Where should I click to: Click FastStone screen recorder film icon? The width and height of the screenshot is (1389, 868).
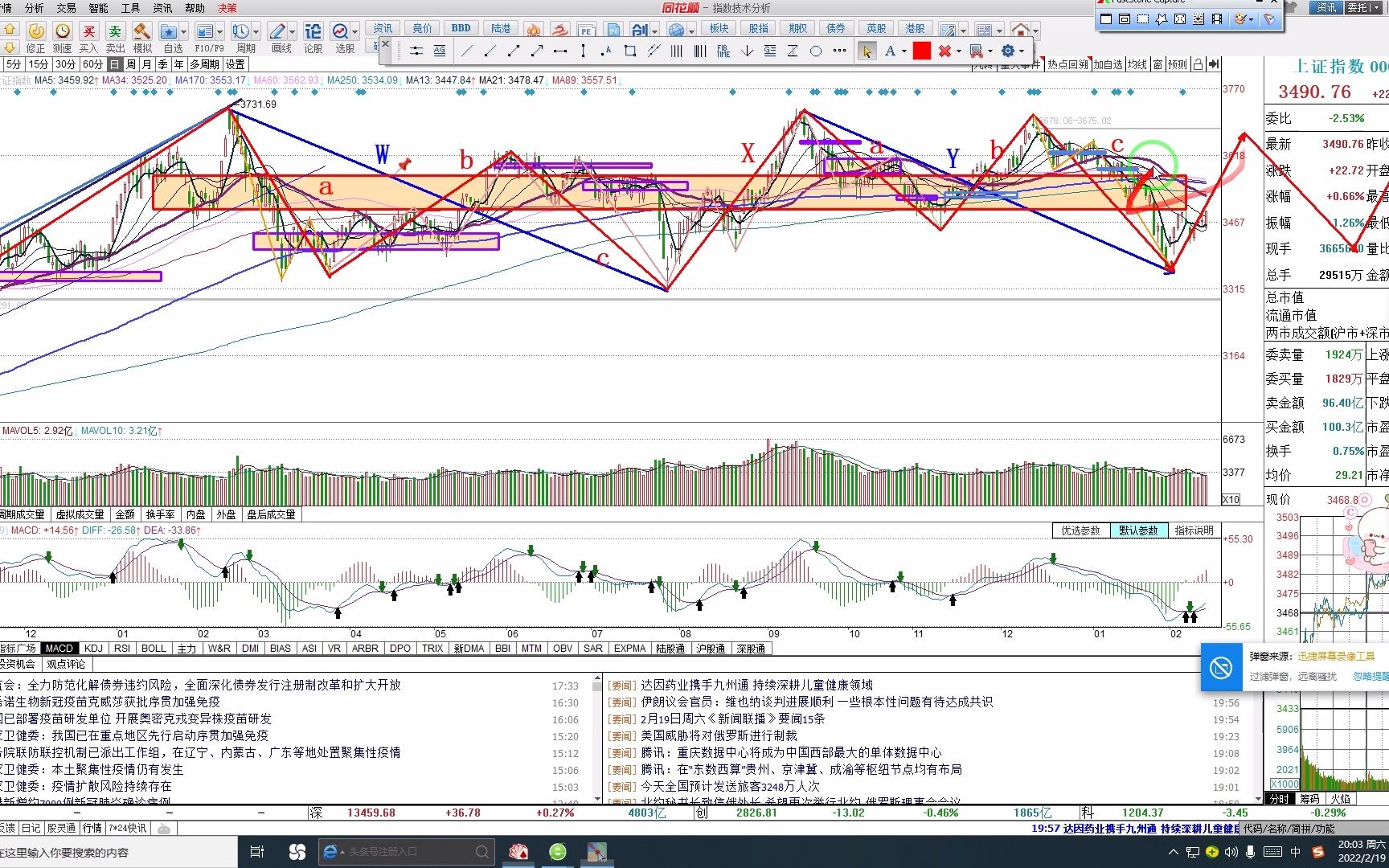pos(1217,18)
